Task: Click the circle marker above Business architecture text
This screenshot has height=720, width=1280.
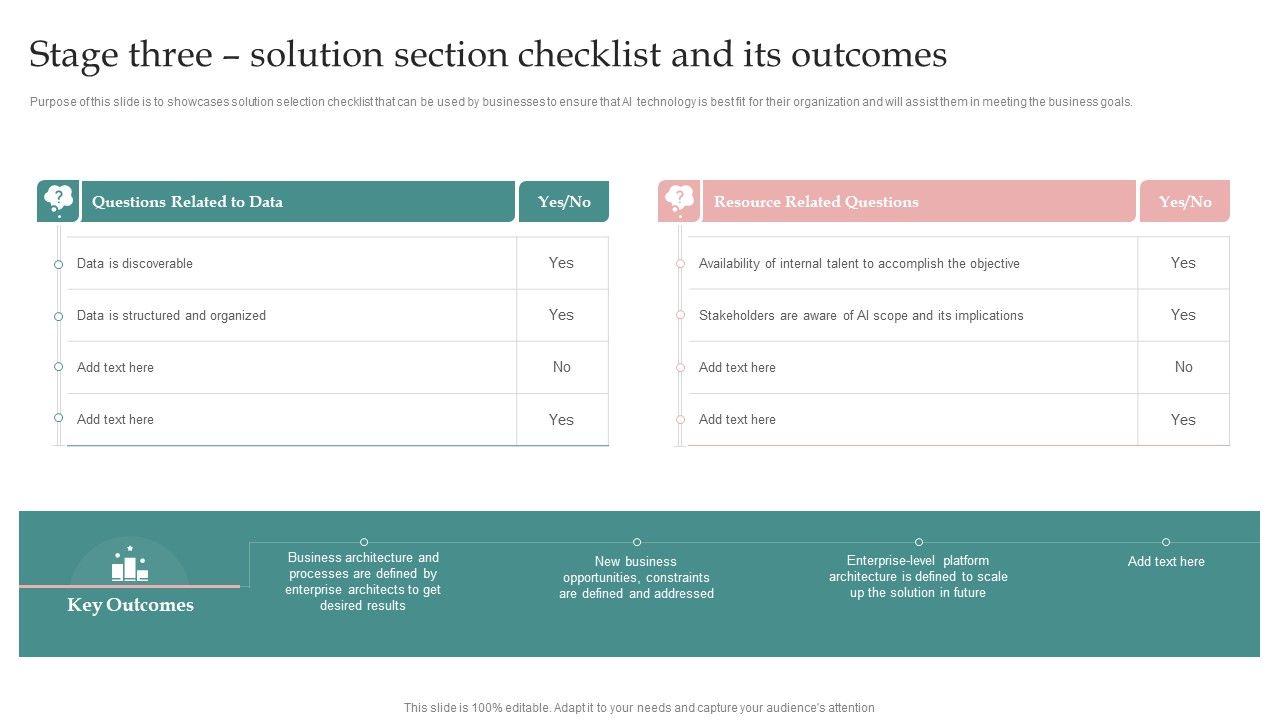Action: coord(364,542)
